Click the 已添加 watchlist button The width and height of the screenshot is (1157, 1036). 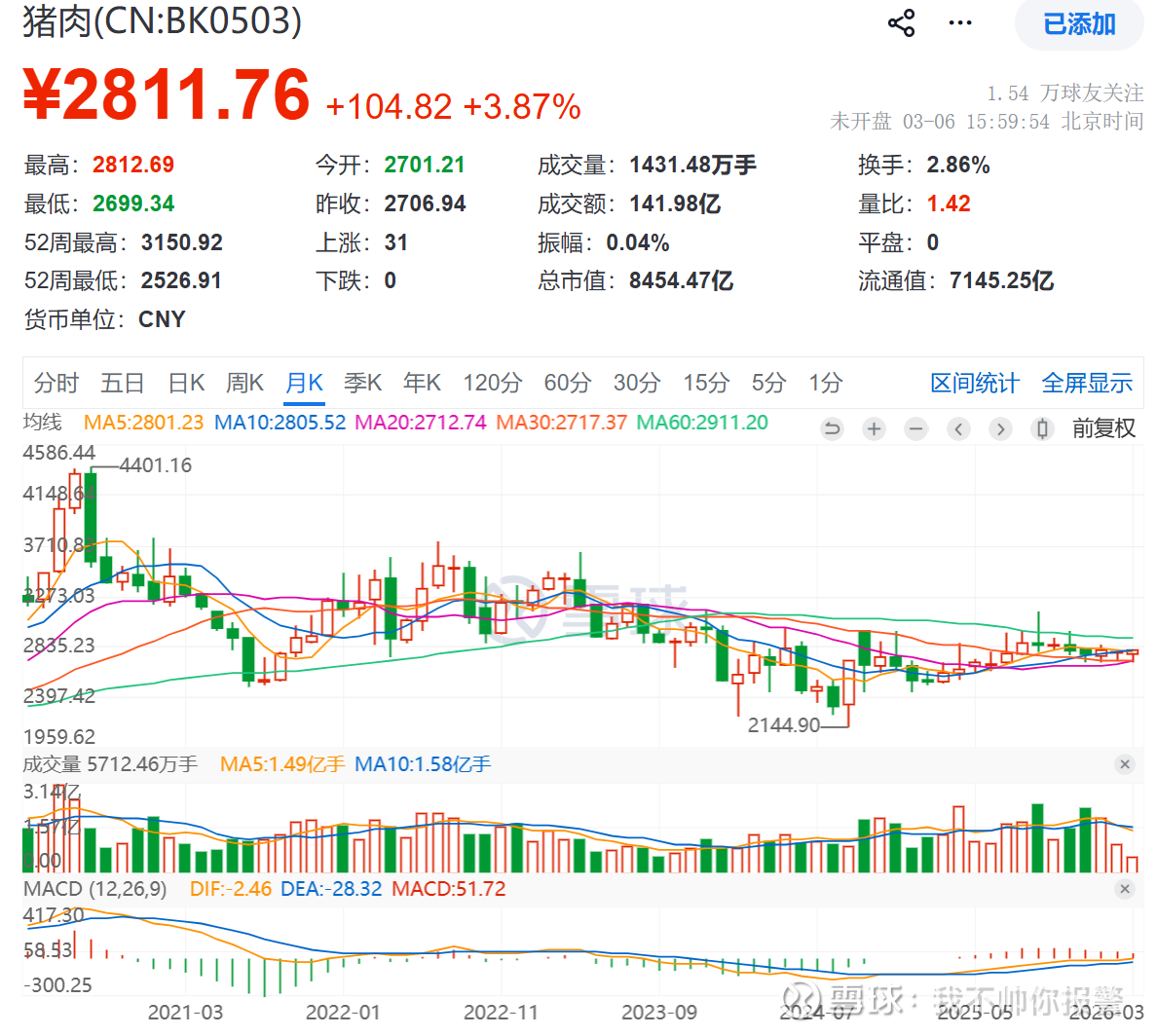[x=1079, y=24]
